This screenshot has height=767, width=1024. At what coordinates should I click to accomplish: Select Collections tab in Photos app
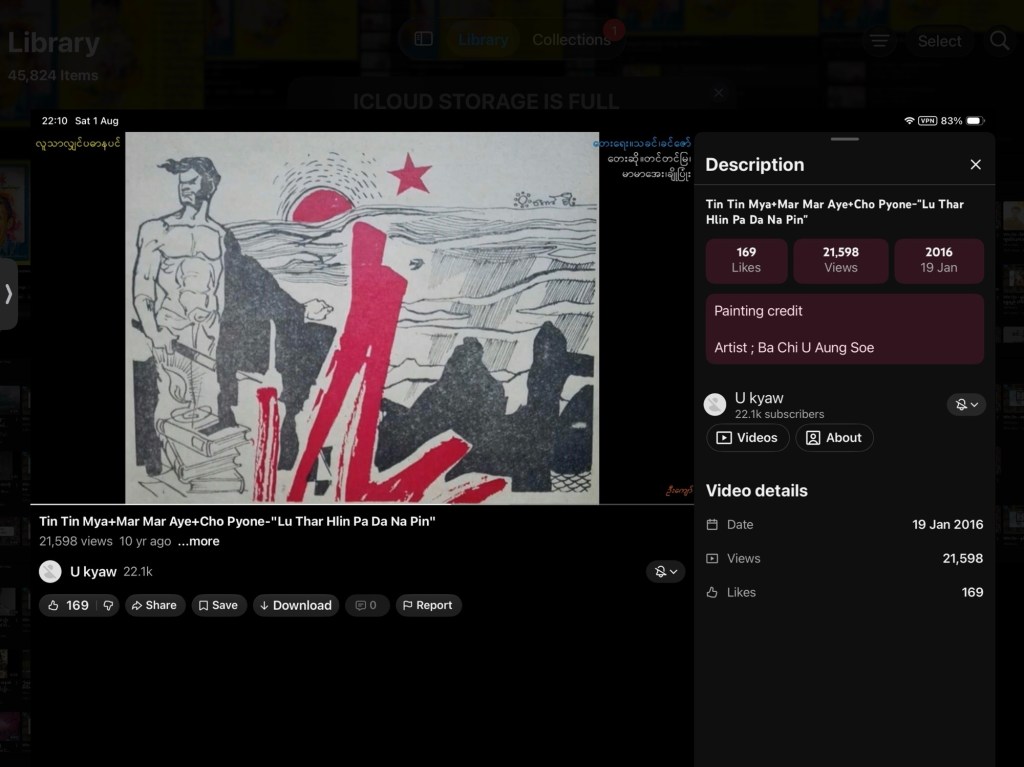(571, 40)
